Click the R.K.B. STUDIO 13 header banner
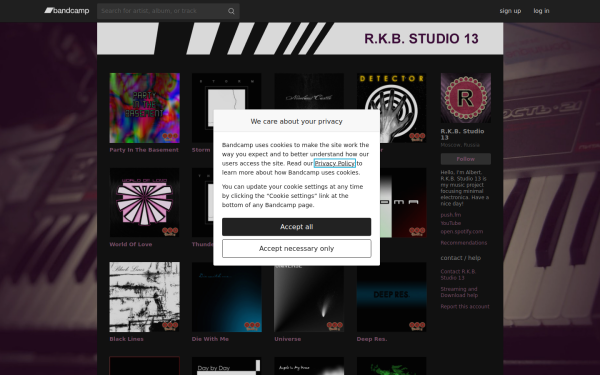 click(300, 38)
